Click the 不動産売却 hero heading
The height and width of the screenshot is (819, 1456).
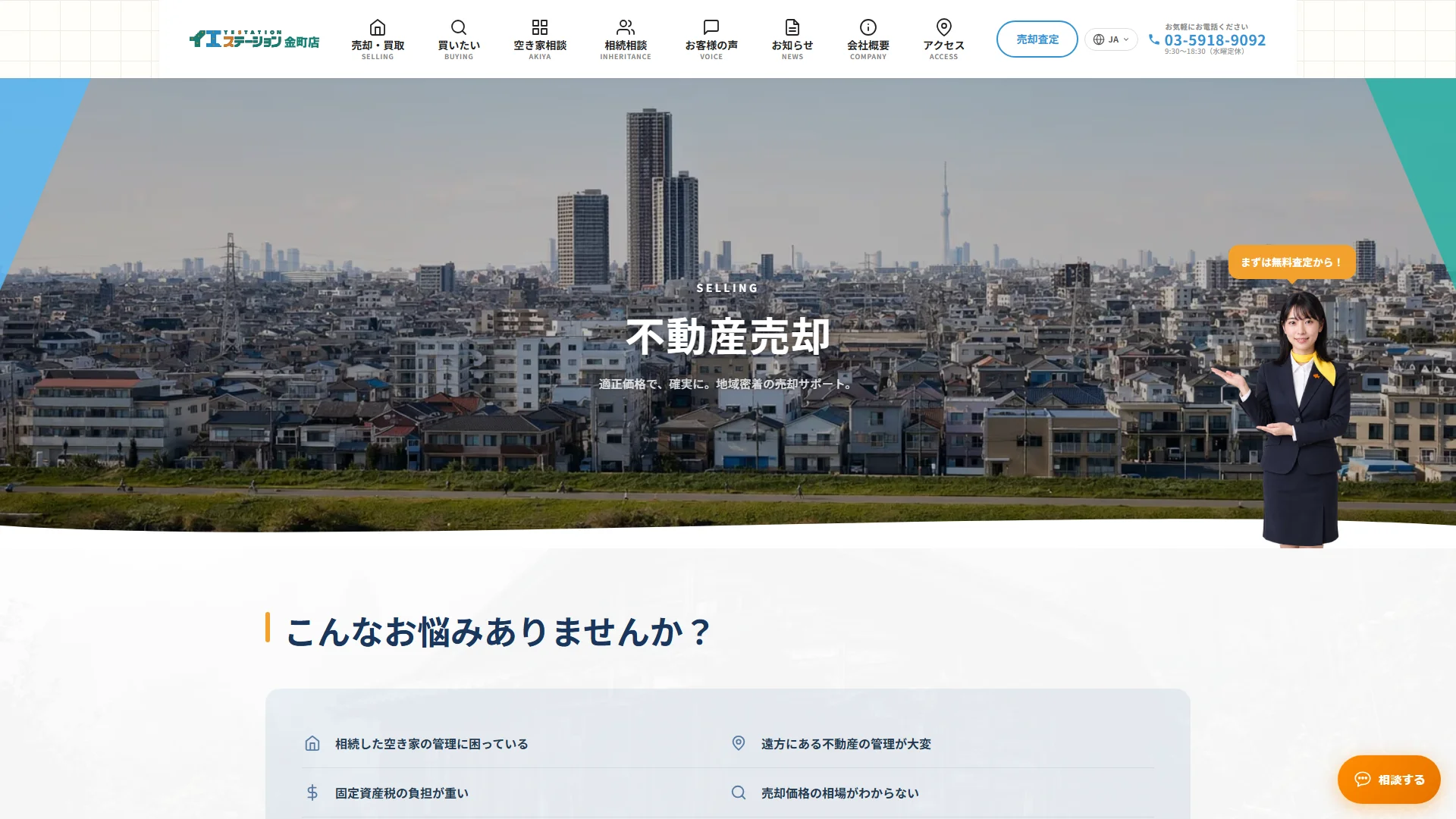tap(728, 337)
